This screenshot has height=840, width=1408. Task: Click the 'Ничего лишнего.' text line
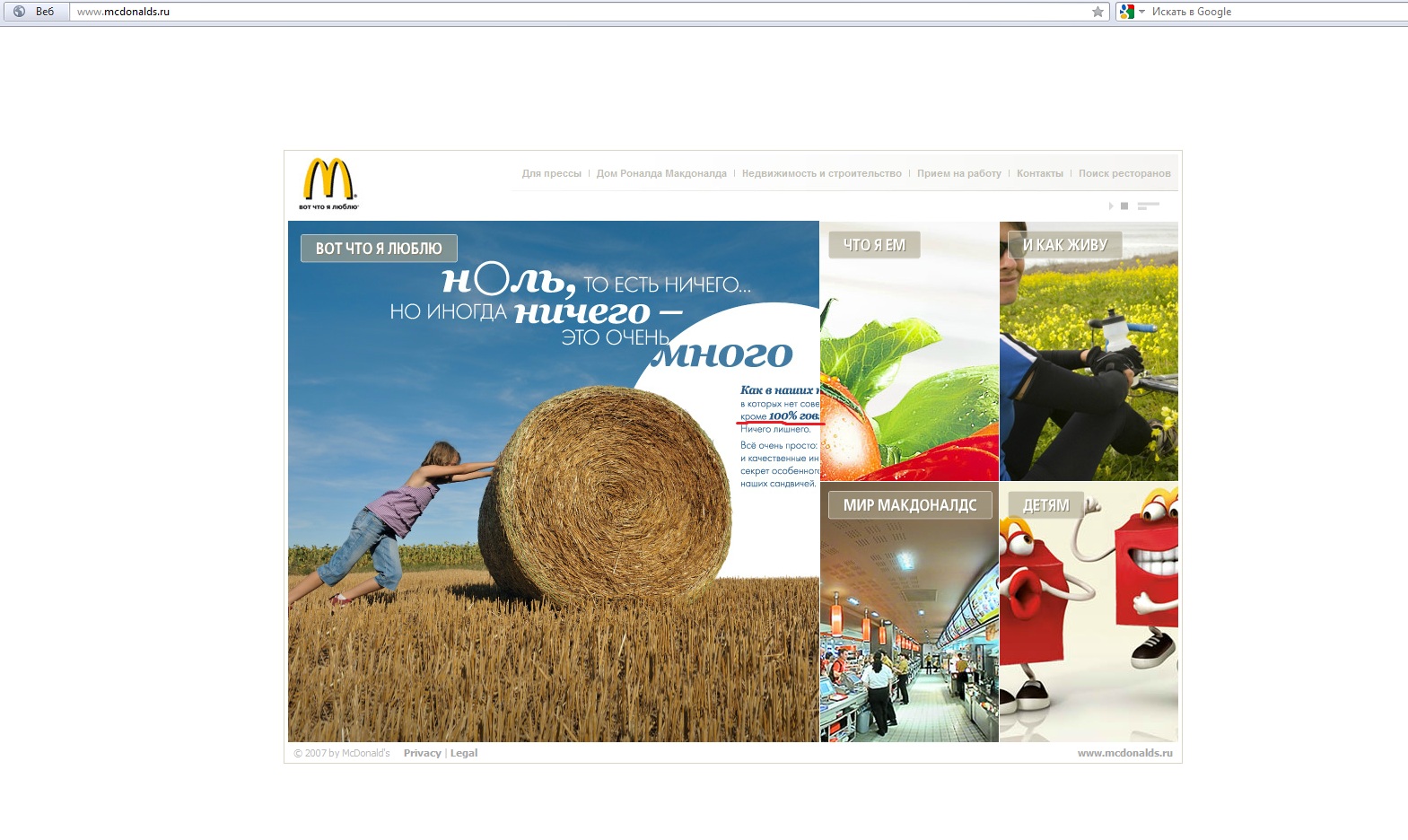click(775, 429)
